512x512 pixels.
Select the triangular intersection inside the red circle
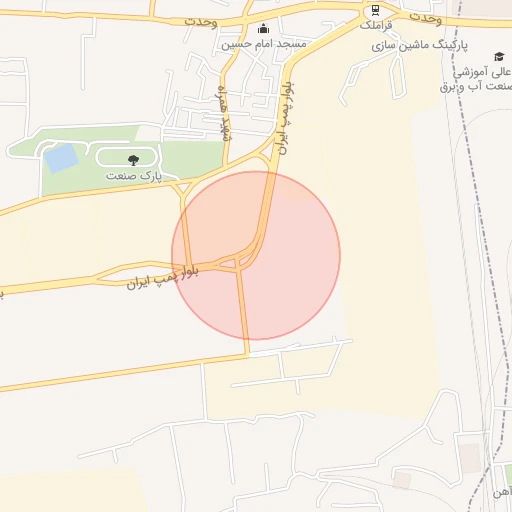point(229,264)
